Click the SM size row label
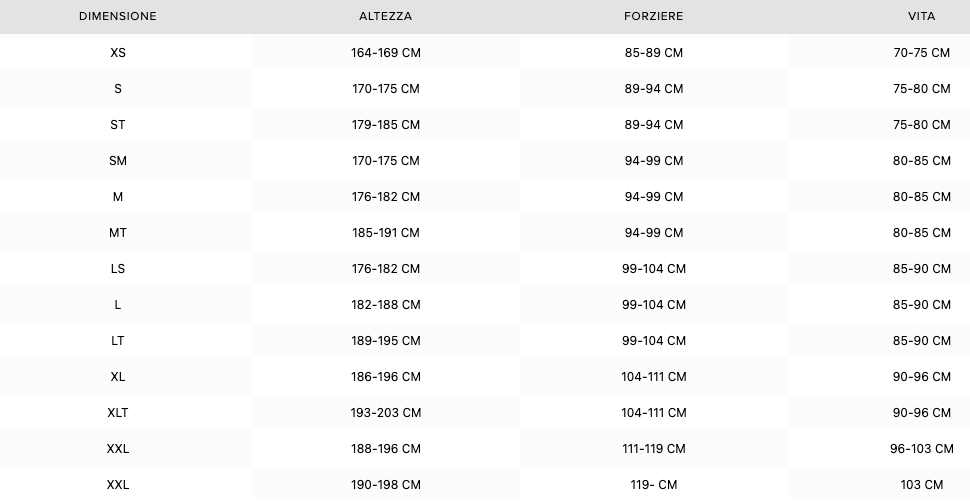The height and width of the screenshot is (501, 970). (x=118, y=161)
